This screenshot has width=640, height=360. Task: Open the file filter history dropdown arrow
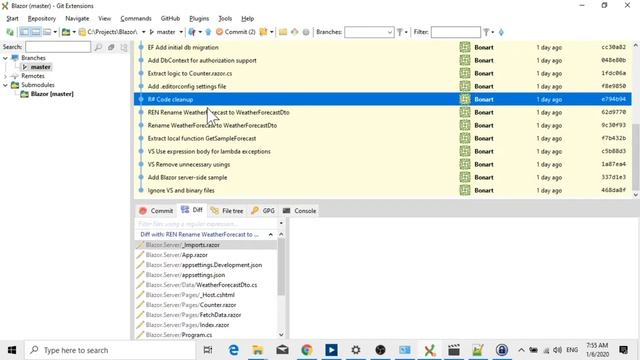pyautogui.click(x=281, y=224)
